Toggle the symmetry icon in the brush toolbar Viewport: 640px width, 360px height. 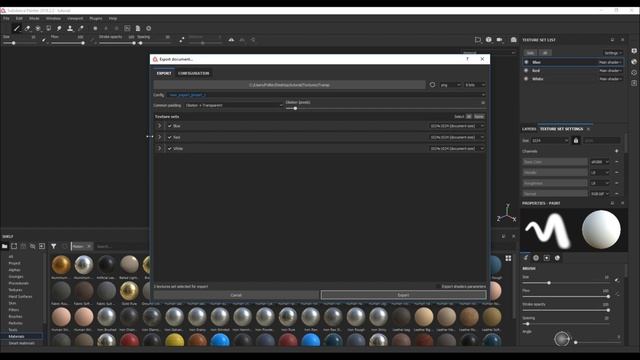coord(231,40)
